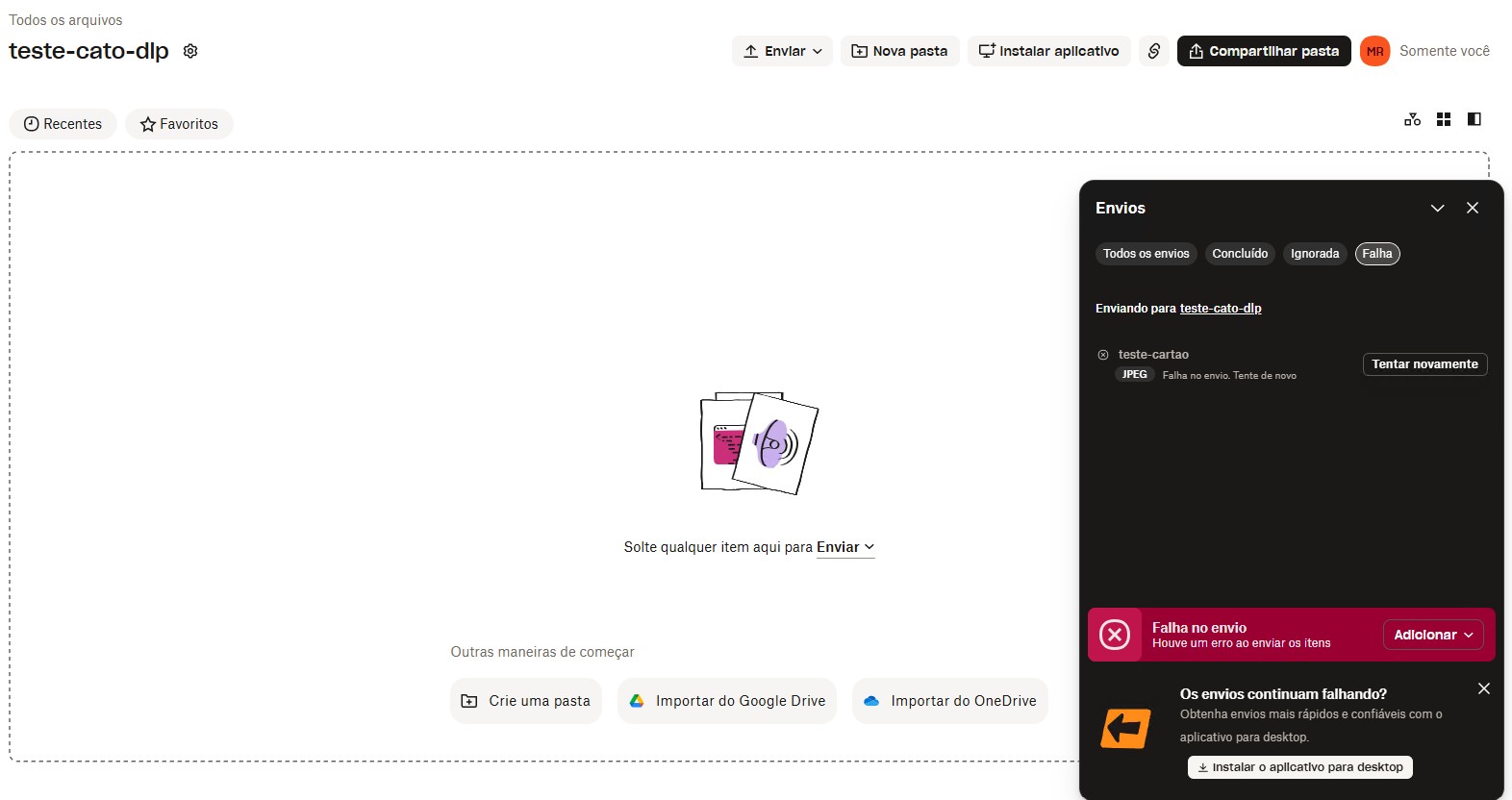Expand the Adicionar dropdown in error banner
This screenshot has width=1512, height=800.
1433,635
